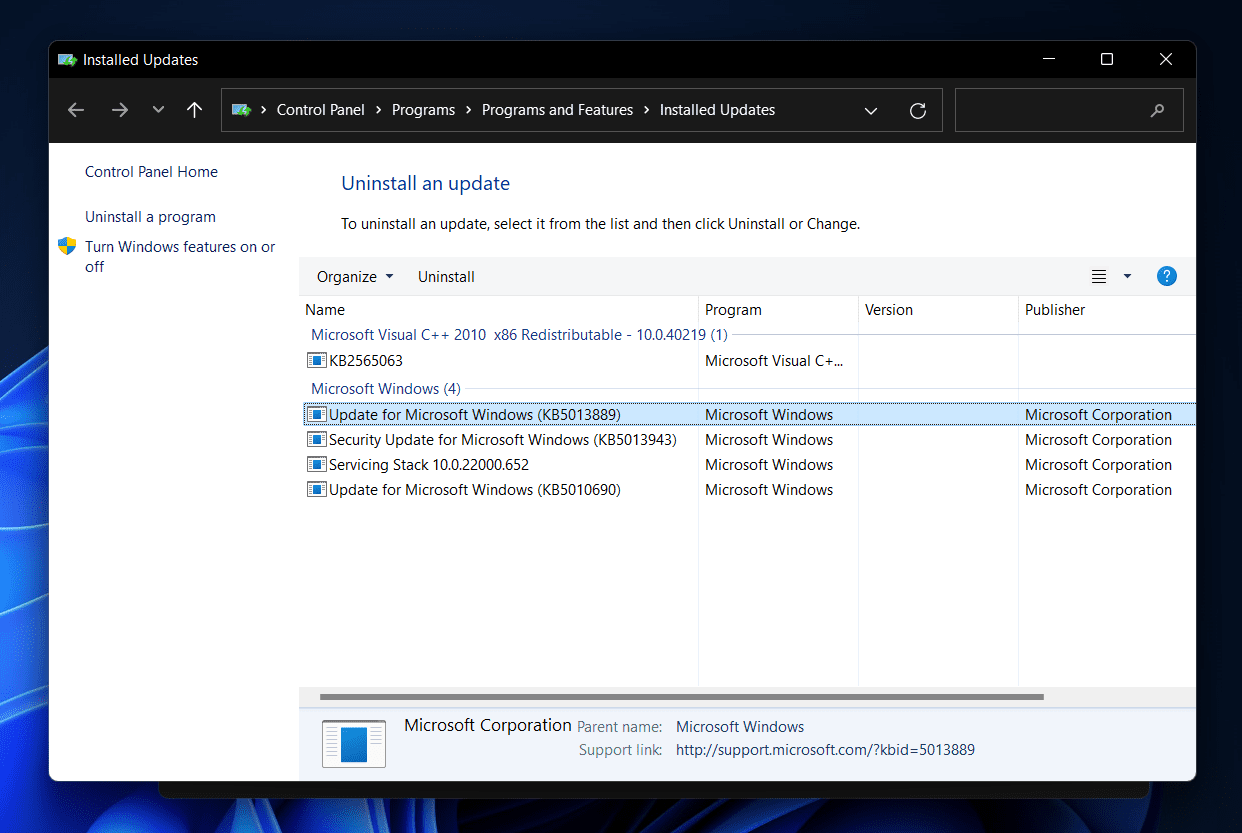
Task: Open the address bar history dropdown chevron
Action: coord(870,110)
